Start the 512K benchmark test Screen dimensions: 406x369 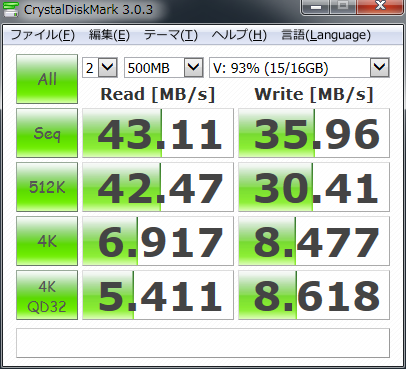(x=47, y=187)
